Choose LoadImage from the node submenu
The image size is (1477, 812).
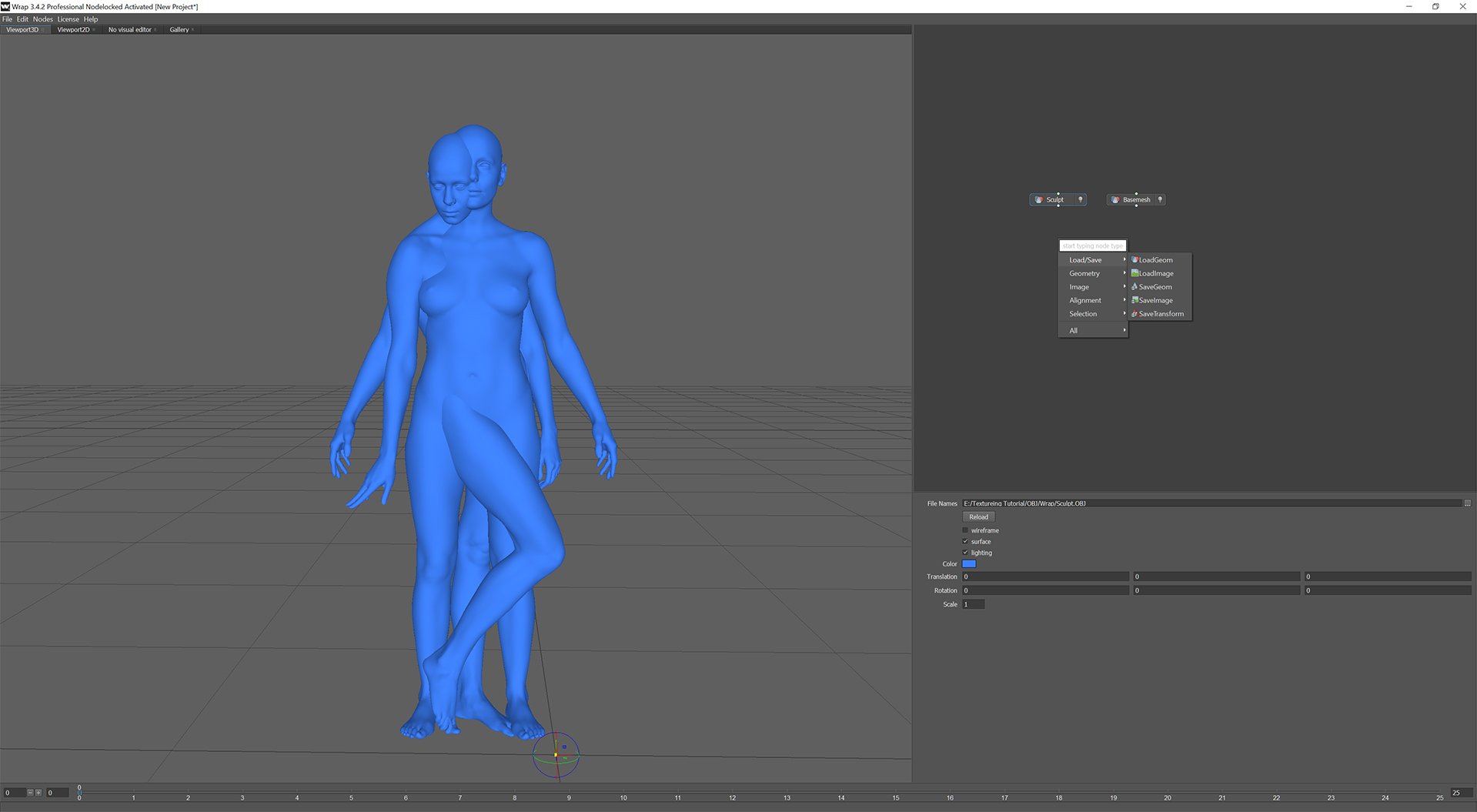(x=1155, y=273)
